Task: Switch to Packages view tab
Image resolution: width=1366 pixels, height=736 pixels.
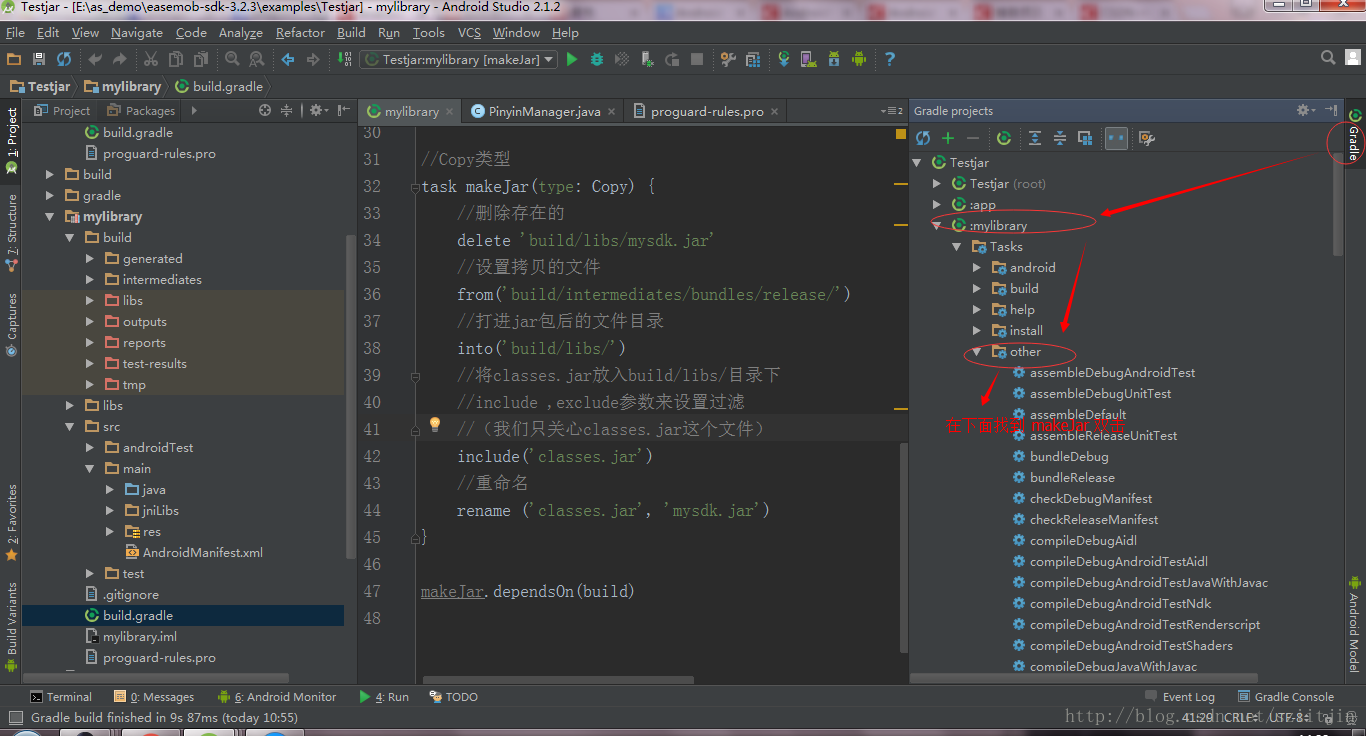Action: (141, 111)
